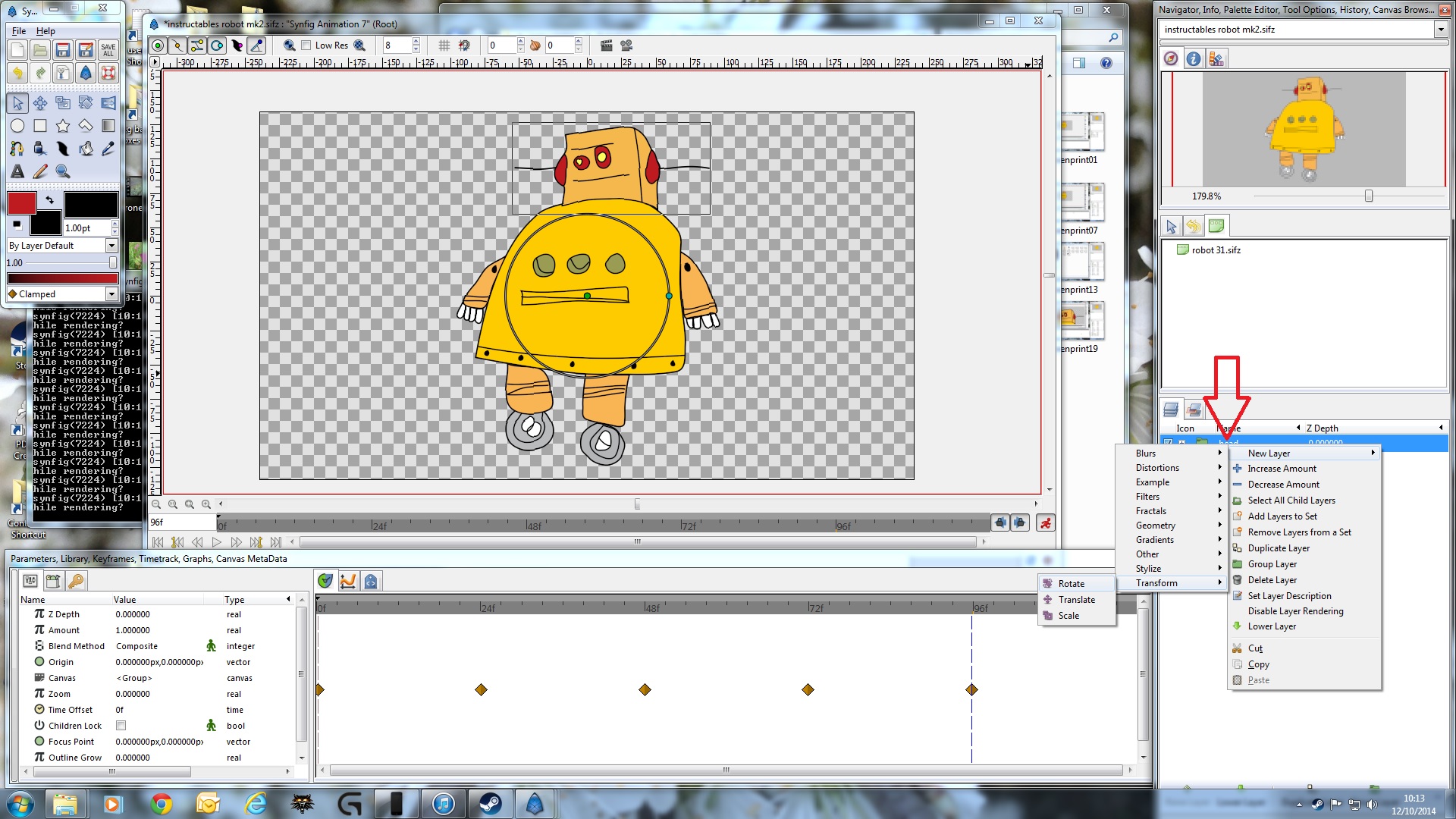Open the File menu in toolbox
This screenshot has width=1456, height=819.
[x=19, y=31]
